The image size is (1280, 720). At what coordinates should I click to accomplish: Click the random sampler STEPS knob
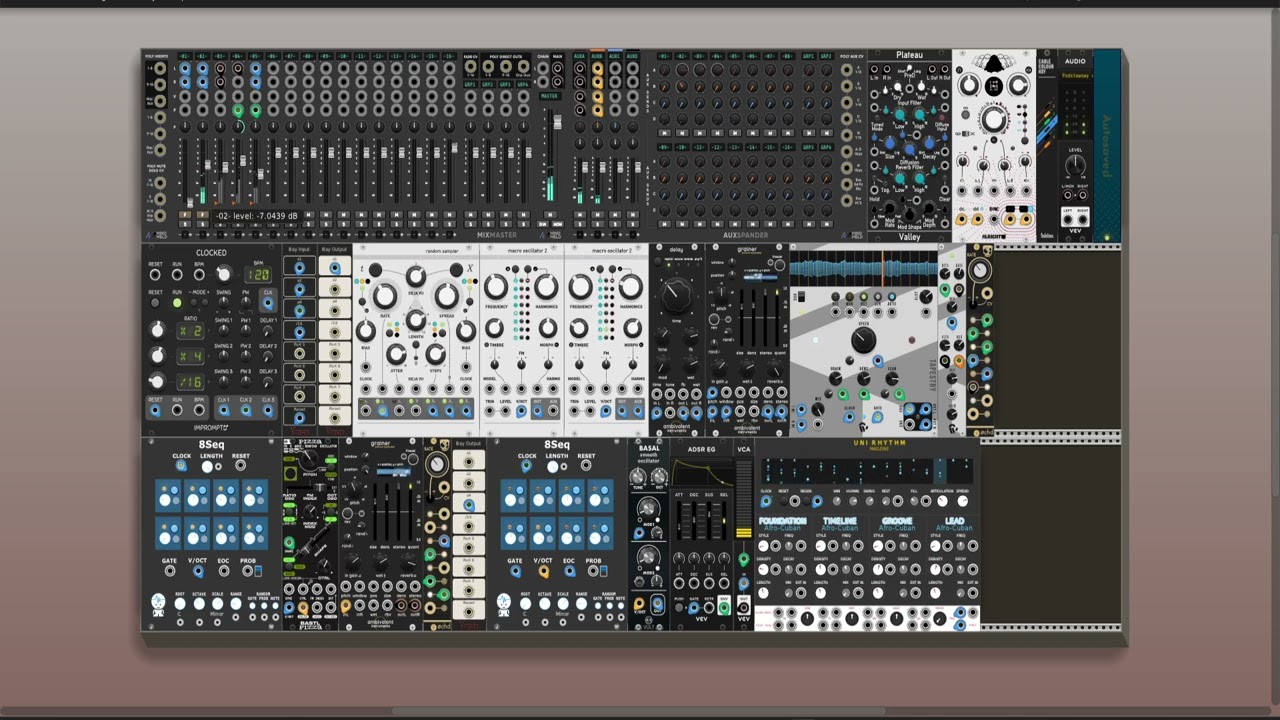tap(434, 355)
